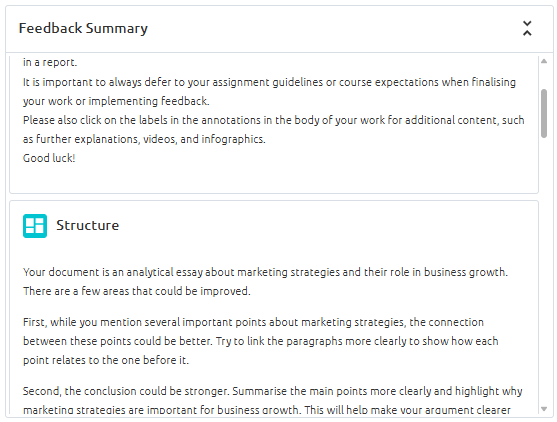Viewport: 557px width, 422px height.
Task: Click "Summarise the main points" sentence
Action: click(x=377, y=391)
